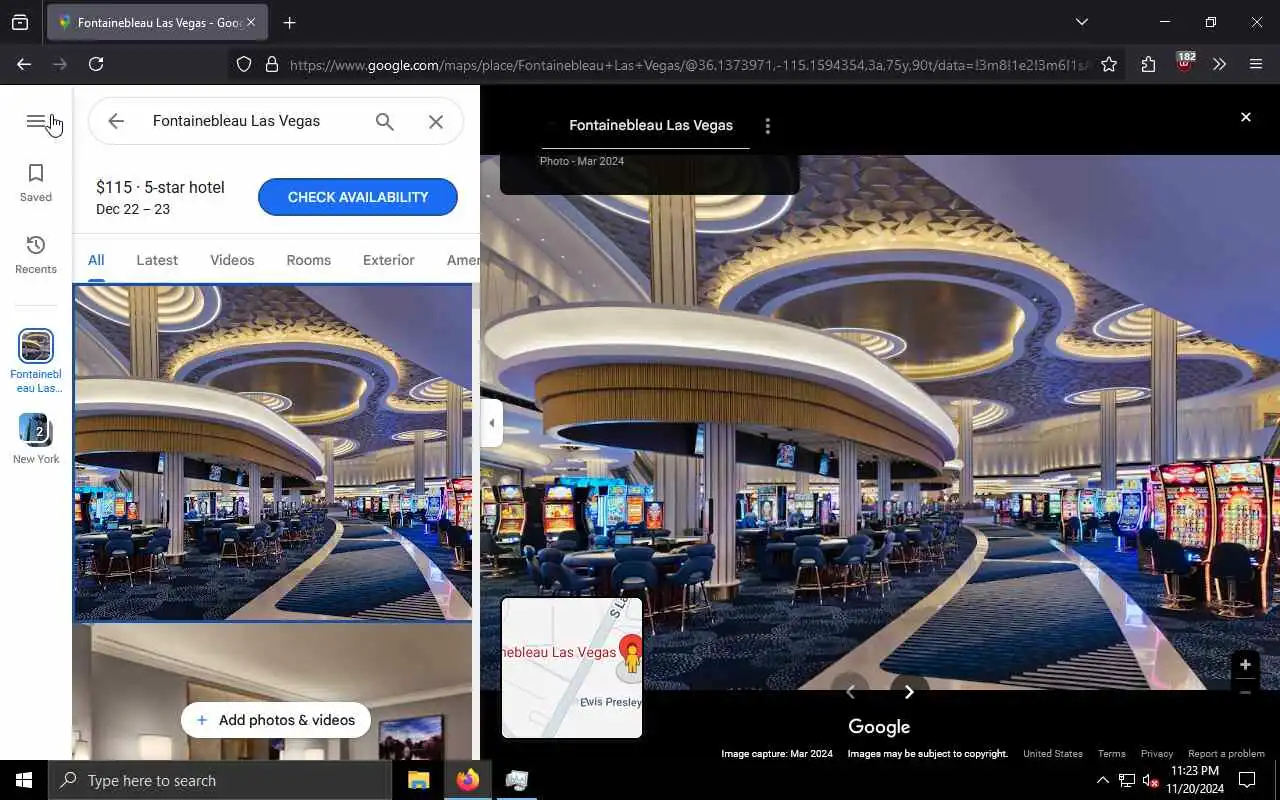This screenshot has height=800, width=1280.
Task: Open the photo viewer's three-dot options menu
Action: click(x=768, y=126)
